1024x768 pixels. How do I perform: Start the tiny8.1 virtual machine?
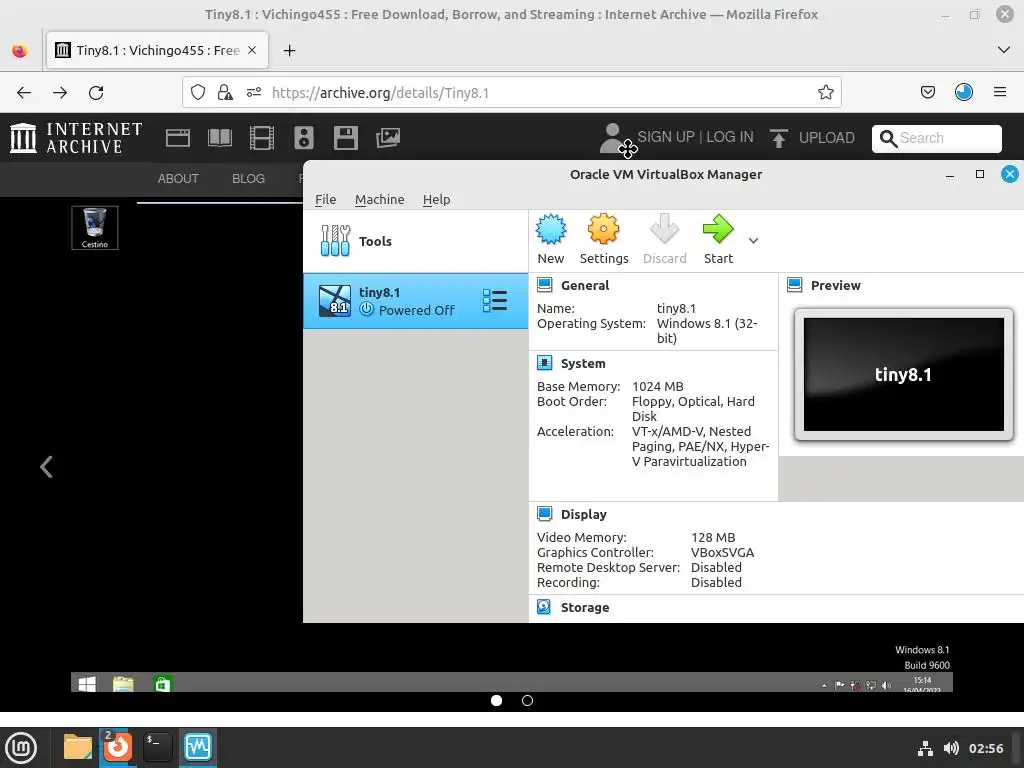718,239
